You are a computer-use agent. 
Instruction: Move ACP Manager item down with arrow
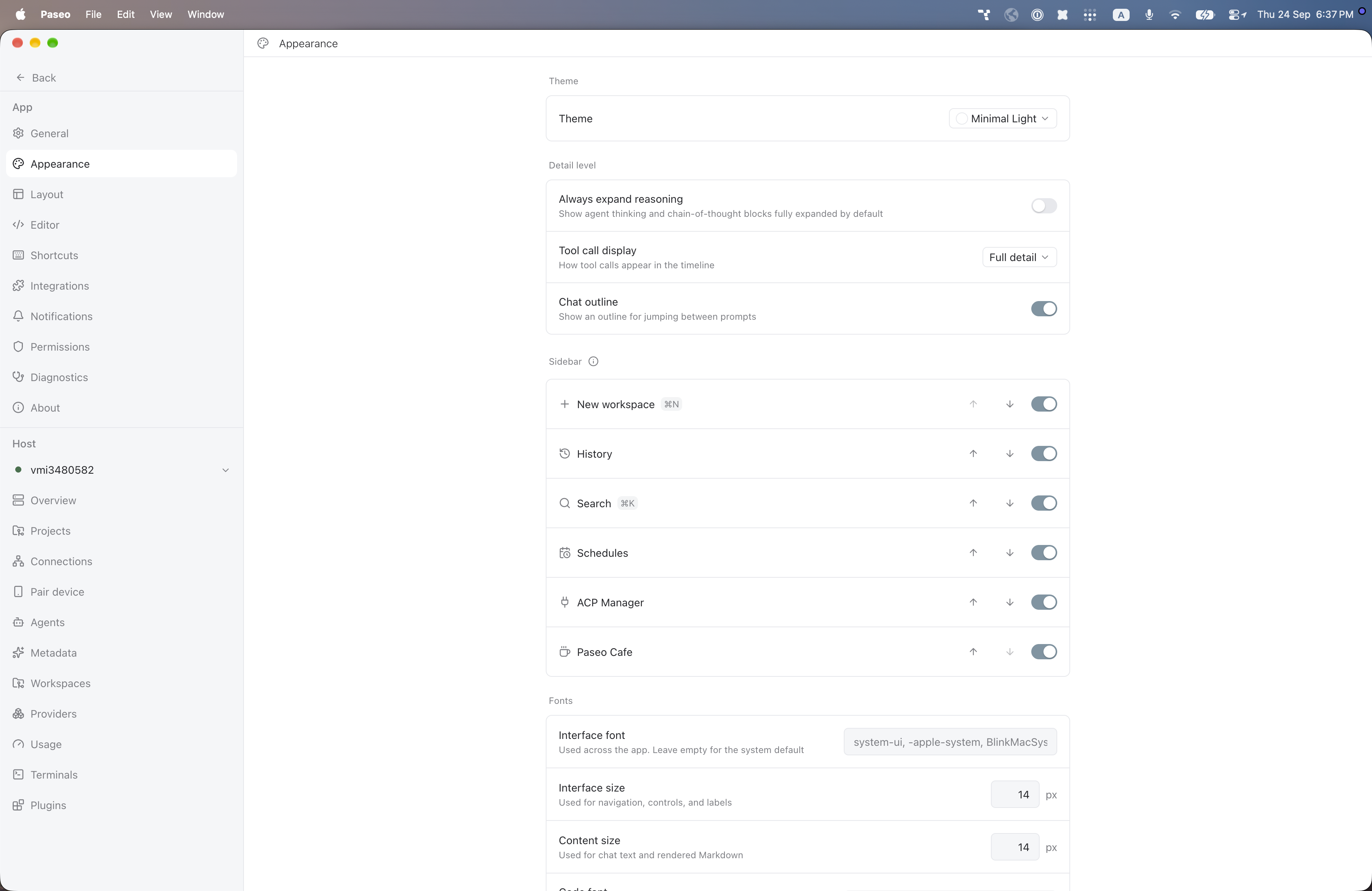pyautogui.click(x=1010, y=603)
